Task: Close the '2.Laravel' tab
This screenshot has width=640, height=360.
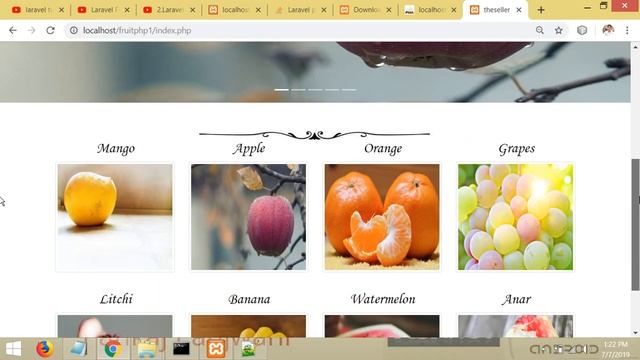Action: 193,10
